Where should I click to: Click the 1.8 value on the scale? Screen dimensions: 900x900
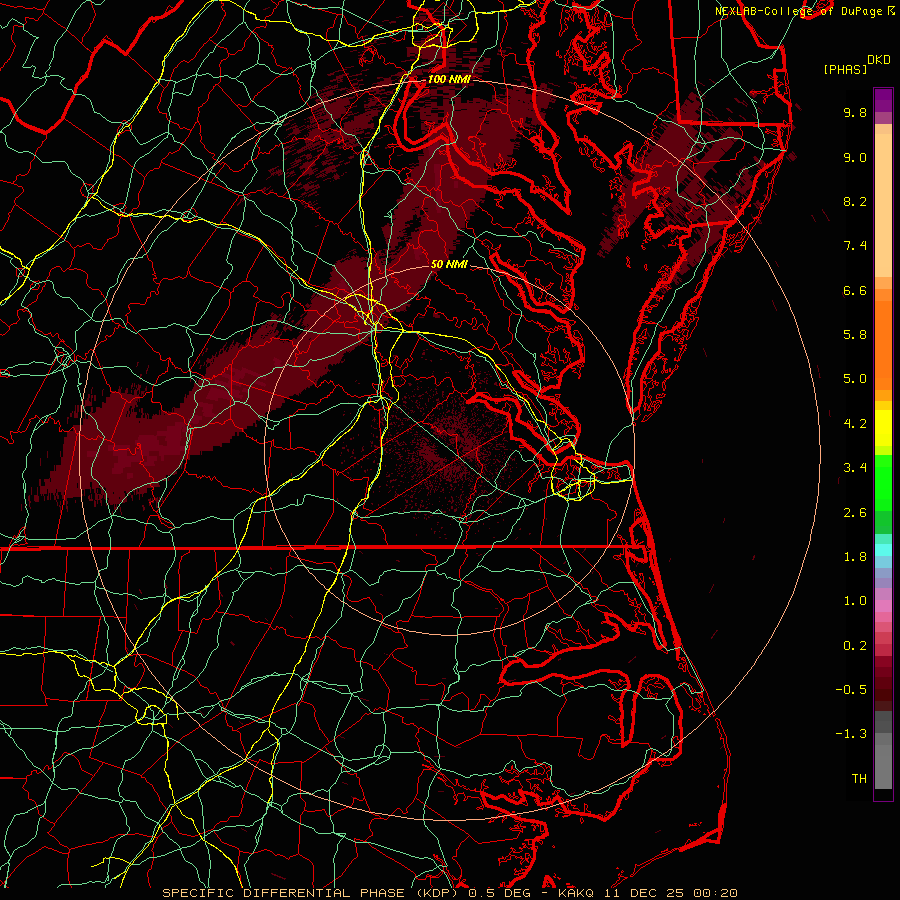[x=855, y=557]
